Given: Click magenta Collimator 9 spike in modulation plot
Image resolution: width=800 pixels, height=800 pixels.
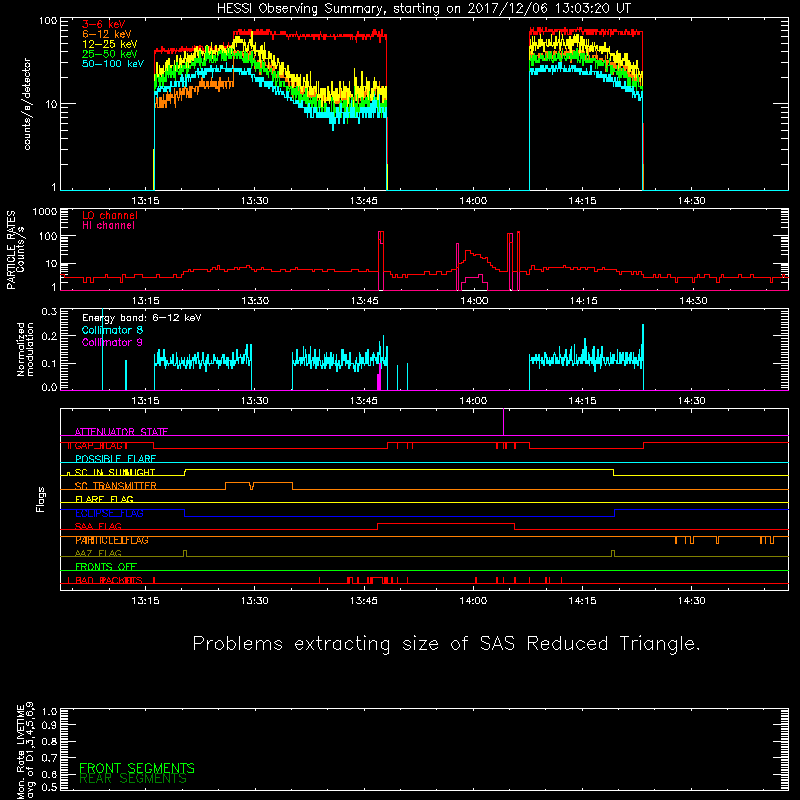Looking at the screenshot, I should [x=379, y=378].
